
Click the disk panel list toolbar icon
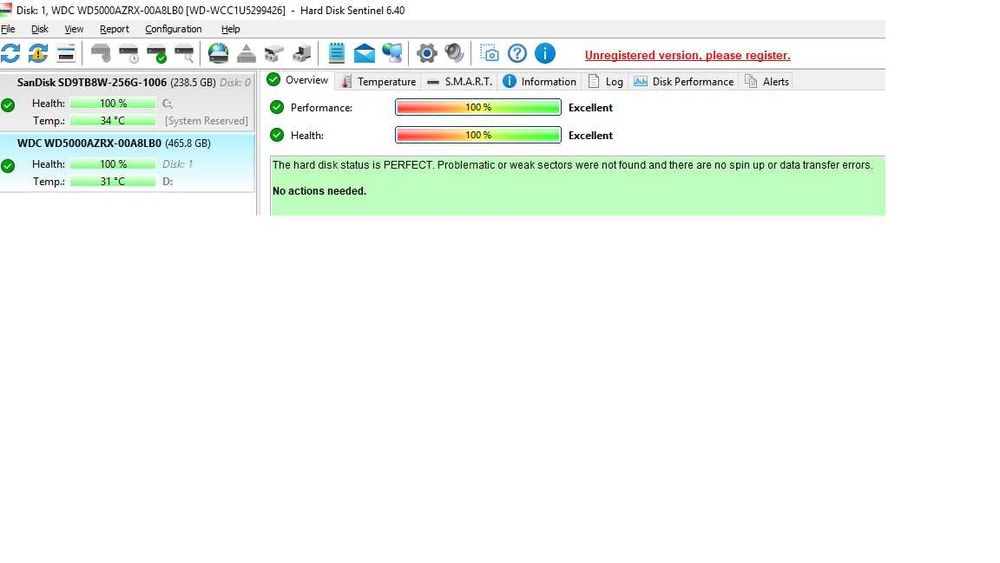point(66,54)
